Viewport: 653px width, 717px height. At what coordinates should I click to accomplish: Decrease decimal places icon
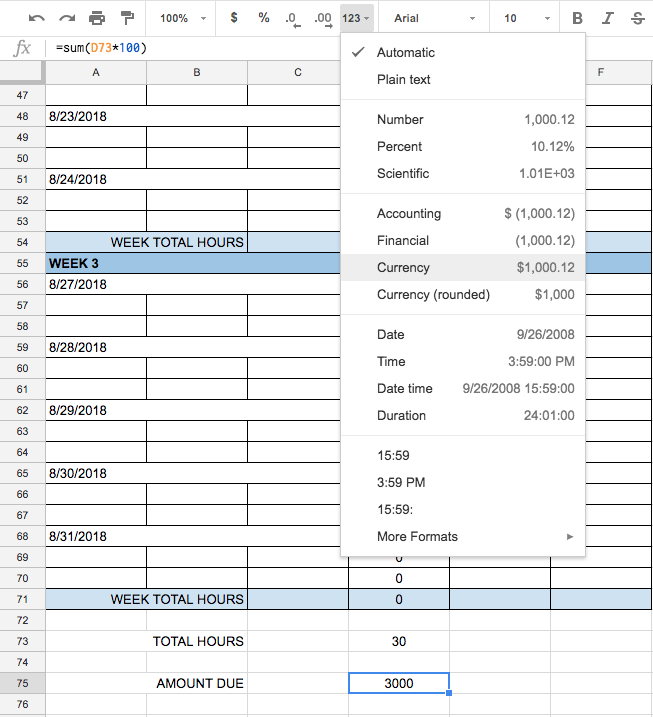[293, 19]
